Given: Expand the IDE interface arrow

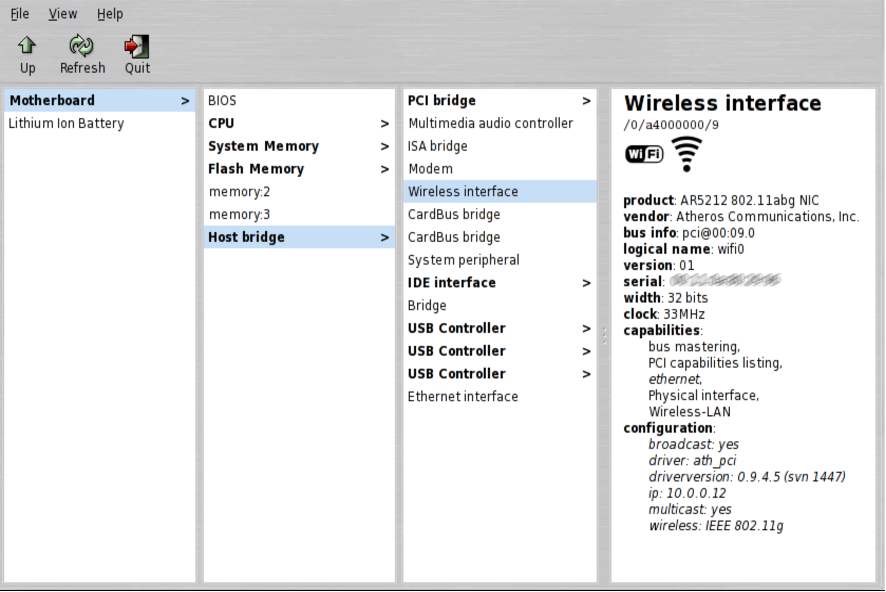Looking at the screenshot, I should pos(586,283).
